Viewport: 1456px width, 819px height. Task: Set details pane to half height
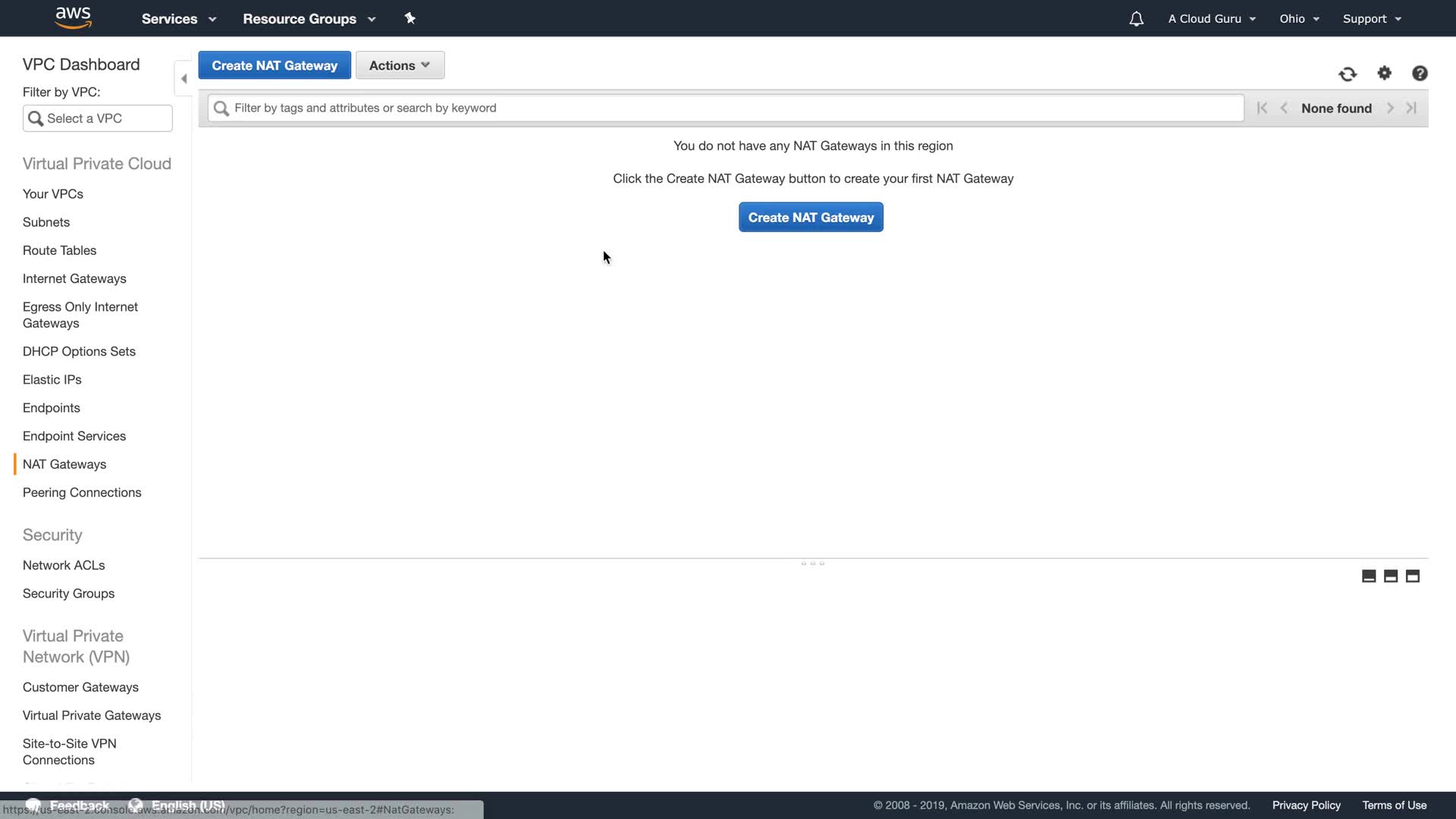point(1391,576)
